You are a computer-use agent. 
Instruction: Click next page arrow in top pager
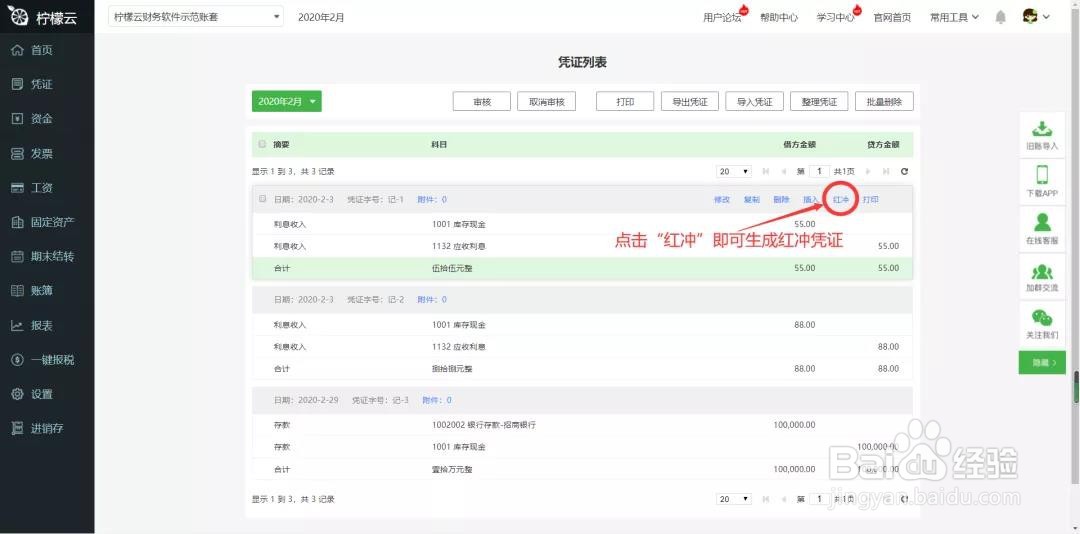pos(868,172)
